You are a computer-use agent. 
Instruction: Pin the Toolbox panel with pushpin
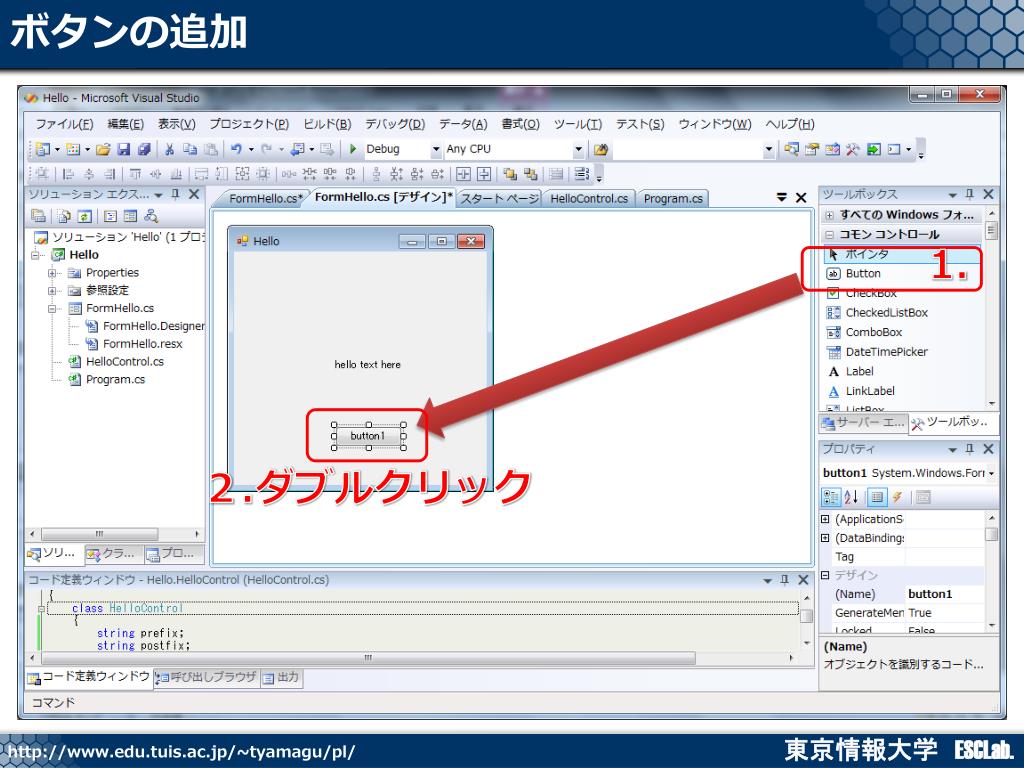(970, 194)
